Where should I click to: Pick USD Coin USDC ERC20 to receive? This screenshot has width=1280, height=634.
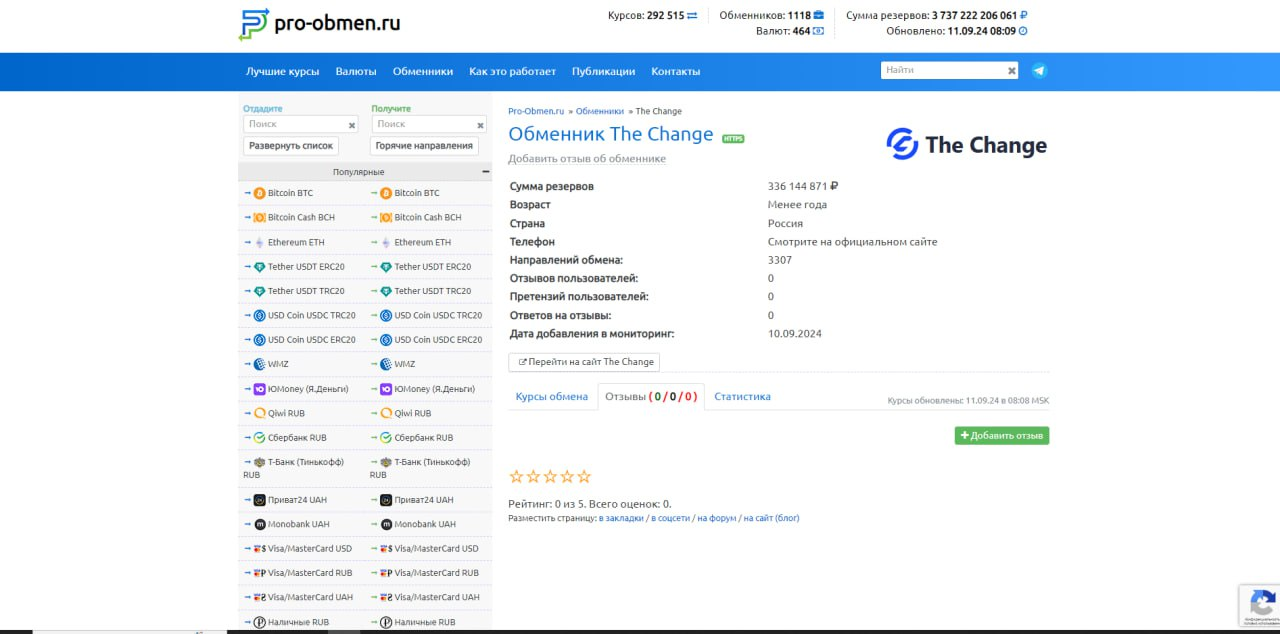(x=438, y=340)
